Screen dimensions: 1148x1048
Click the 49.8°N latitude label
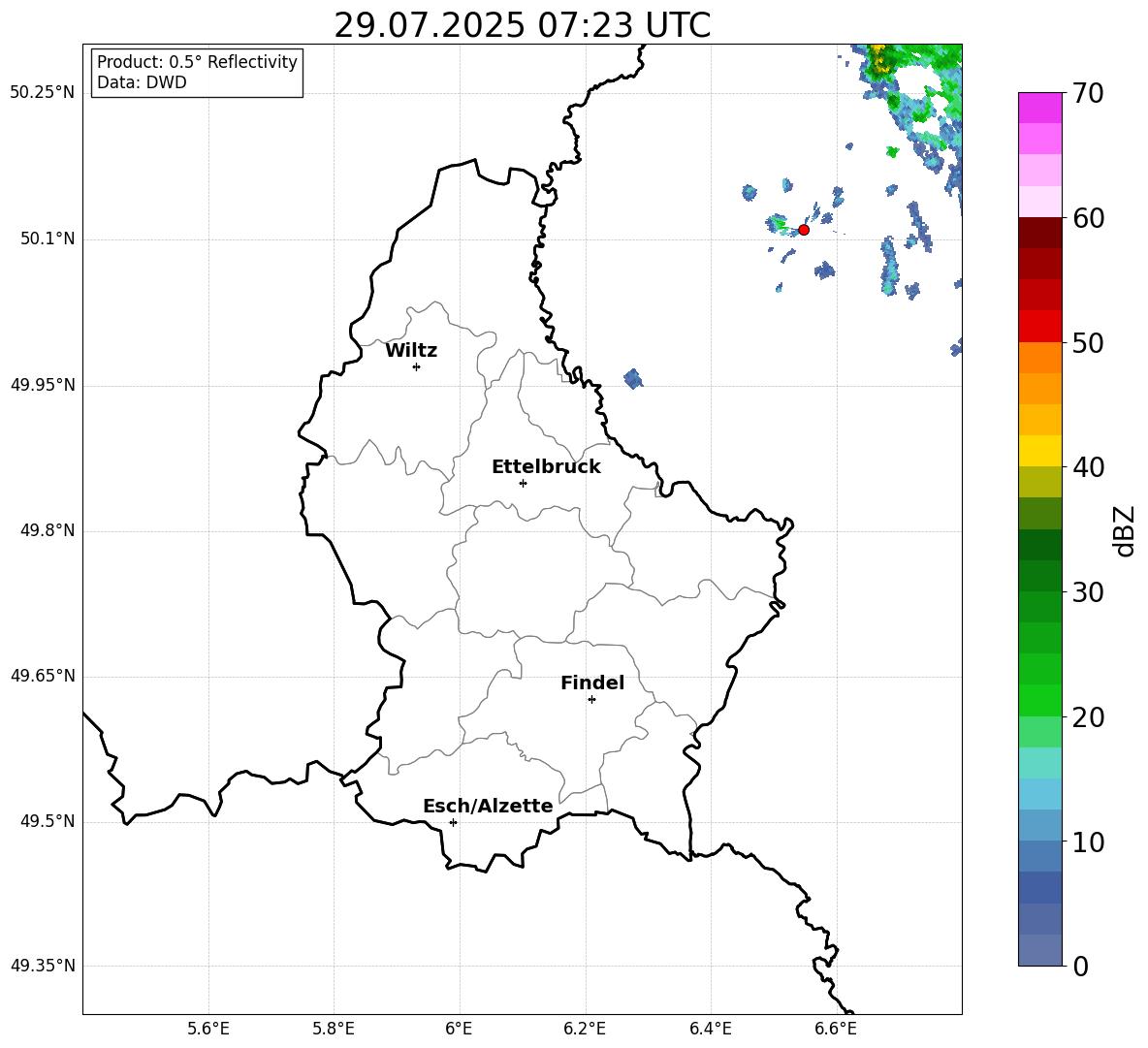47,530
